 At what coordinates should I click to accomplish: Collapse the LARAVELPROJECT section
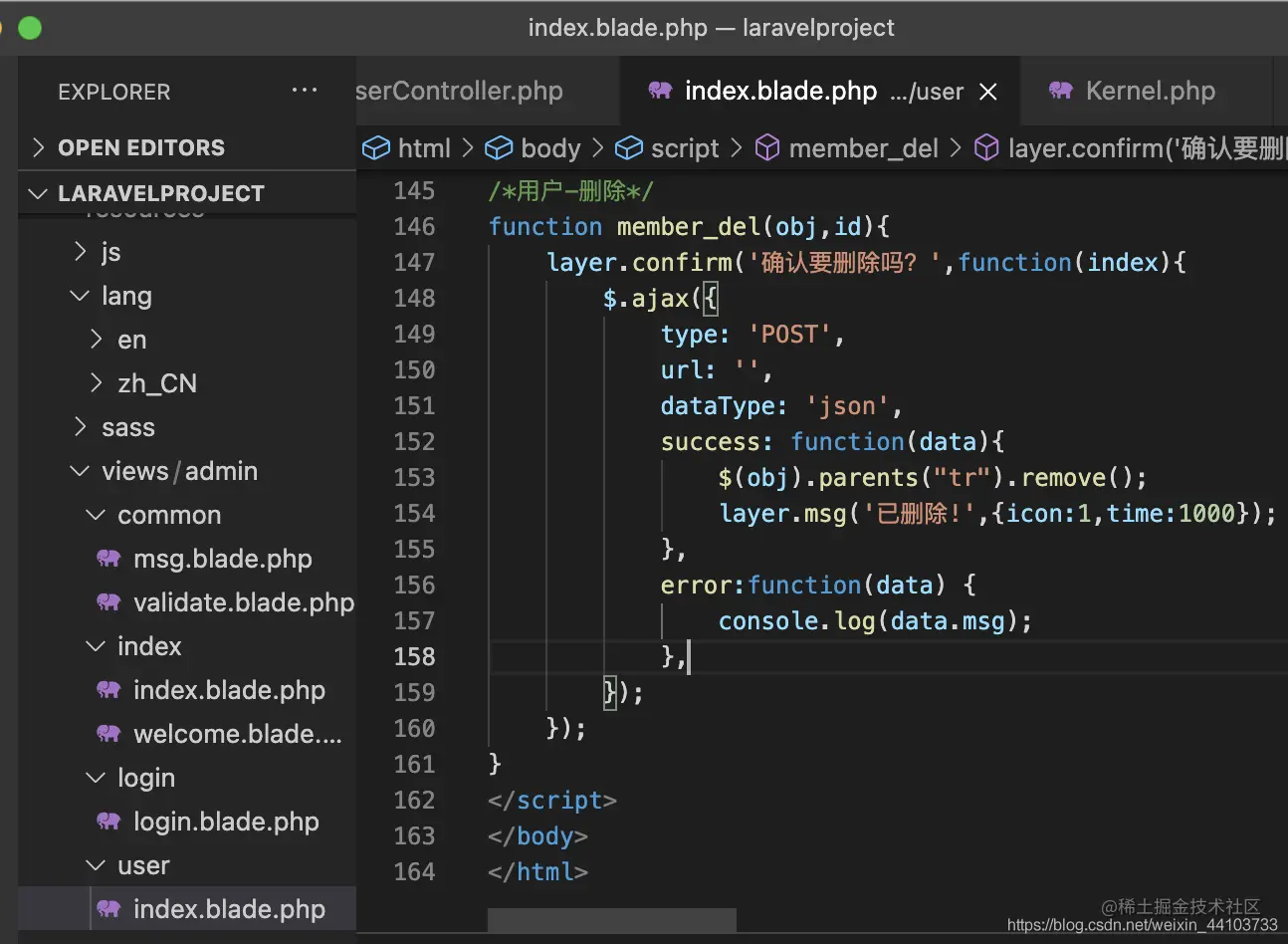coord(38,193)
